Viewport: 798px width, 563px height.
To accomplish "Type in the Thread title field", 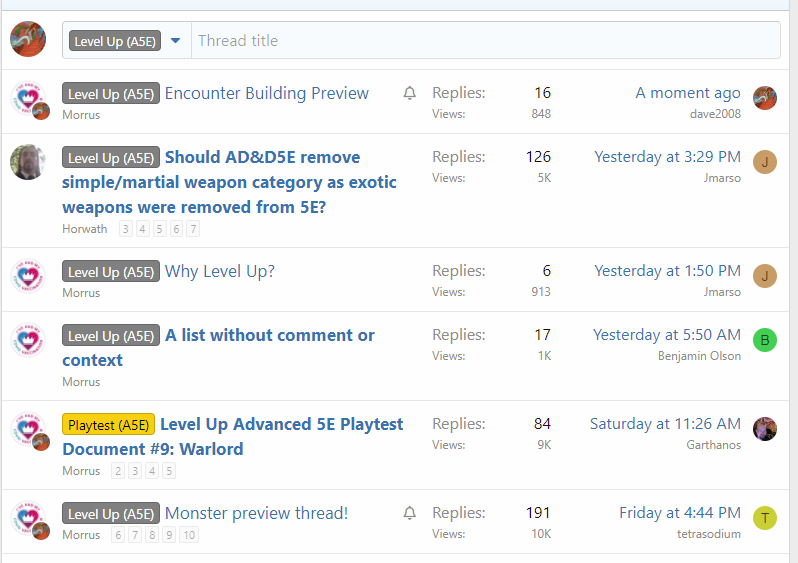I will pos(485,41).
